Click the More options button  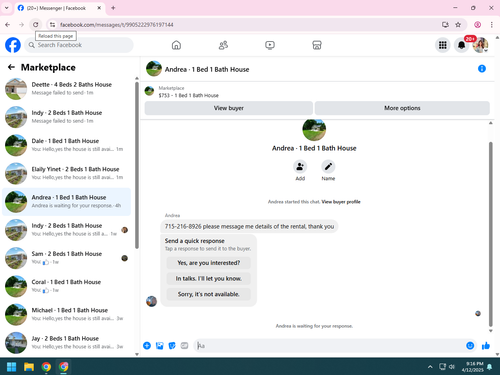click(402, 108)
